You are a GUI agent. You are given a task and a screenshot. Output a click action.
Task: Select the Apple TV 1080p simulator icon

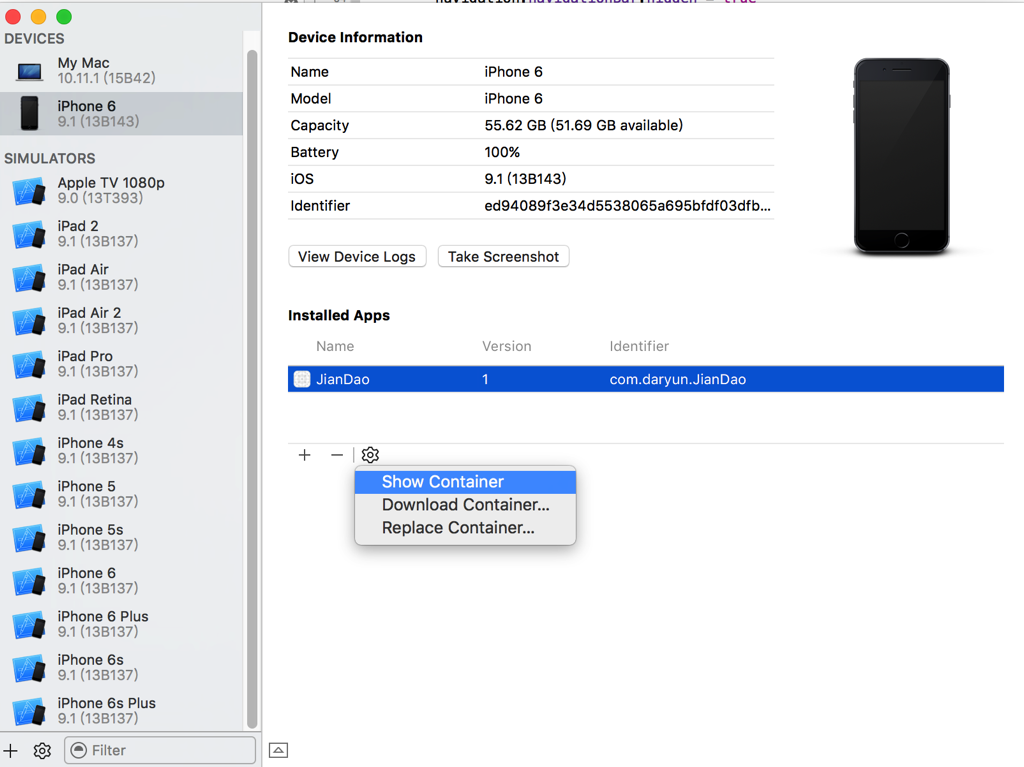point(29,191)
